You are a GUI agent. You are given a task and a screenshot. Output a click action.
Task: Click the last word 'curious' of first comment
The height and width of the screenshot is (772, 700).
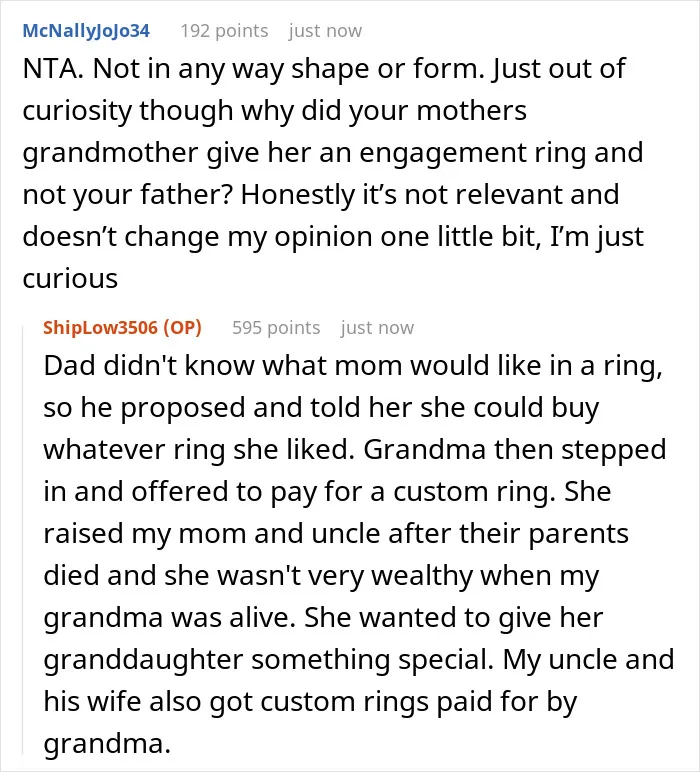click(x=70, y=279)
